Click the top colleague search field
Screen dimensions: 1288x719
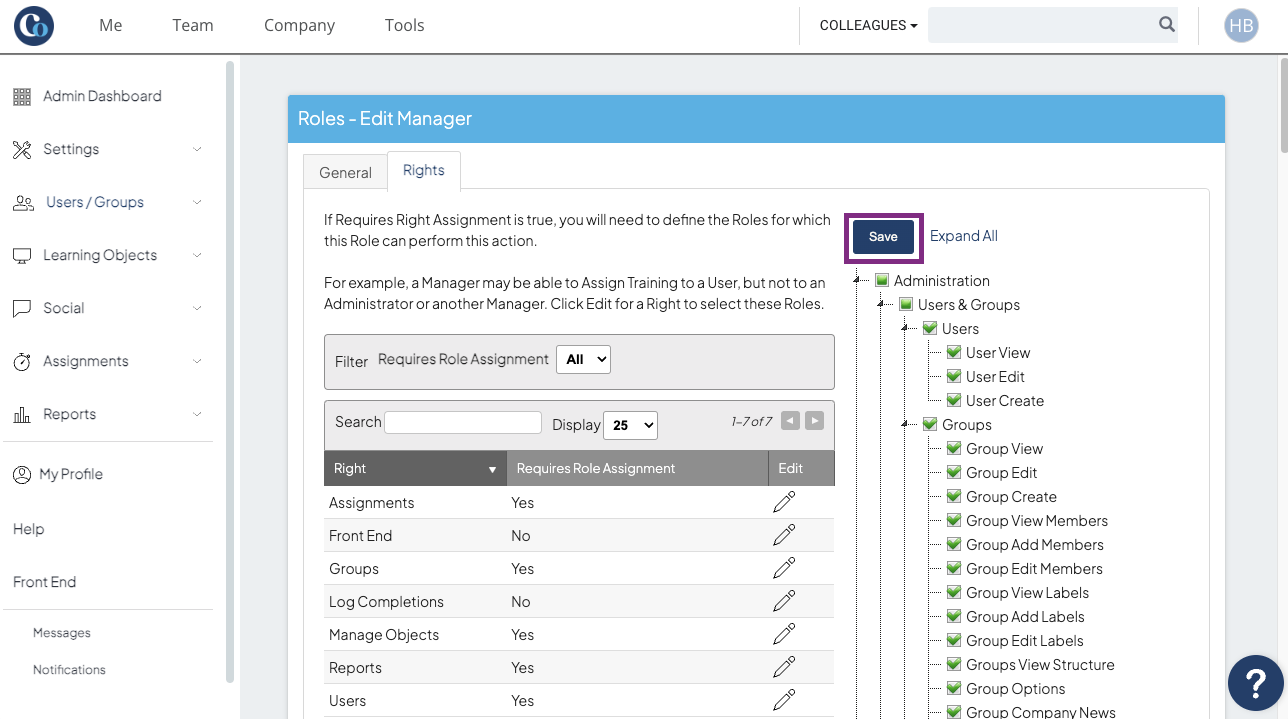1041,25
